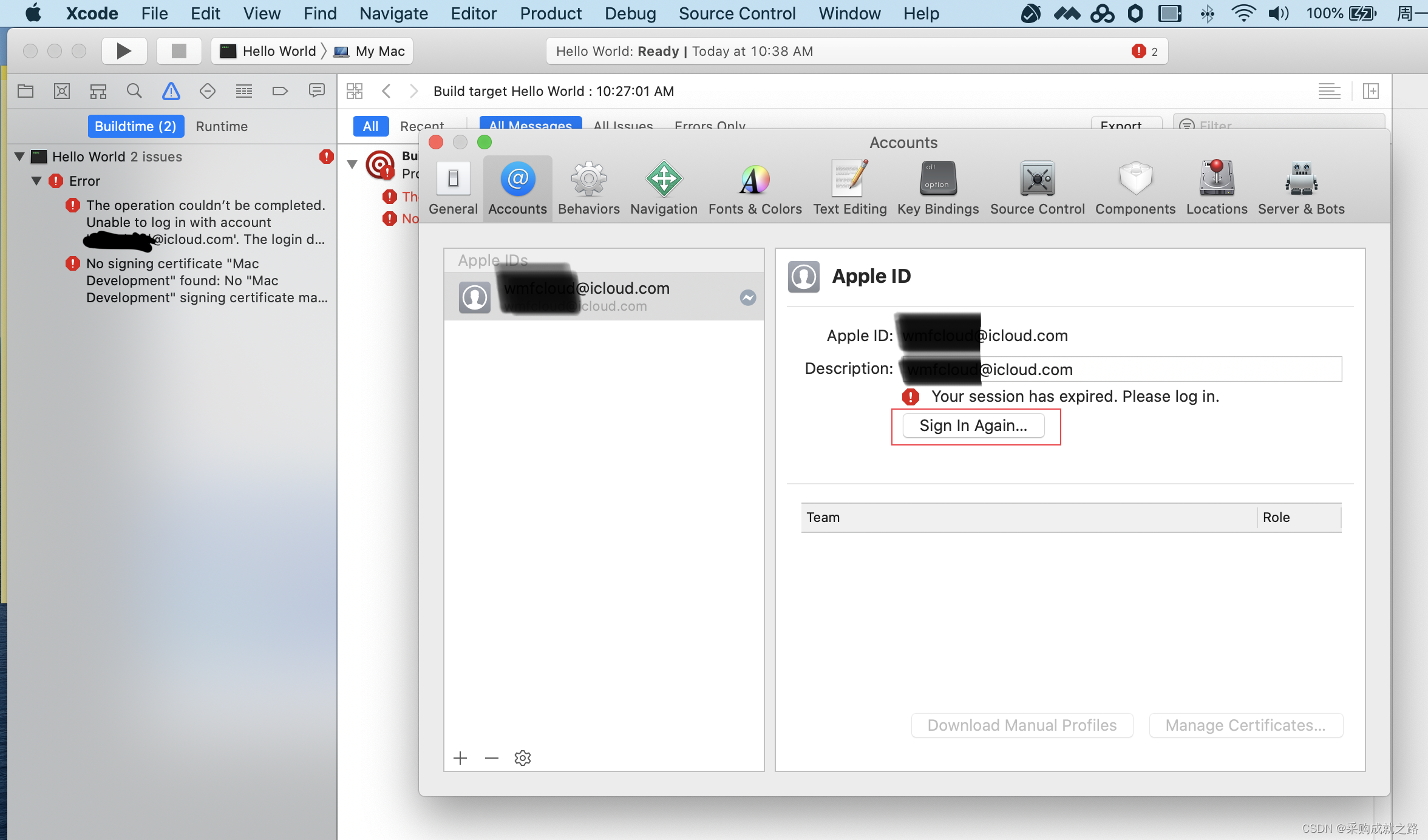Open Bluetooth status menu
This screenshot has height=840, width=1428.
[1207, 13]
